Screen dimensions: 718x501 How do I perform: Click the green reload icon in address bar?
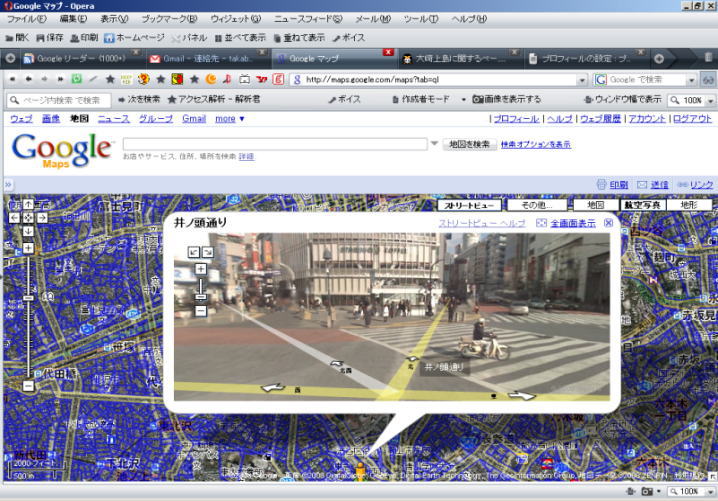tap(76, 79)
